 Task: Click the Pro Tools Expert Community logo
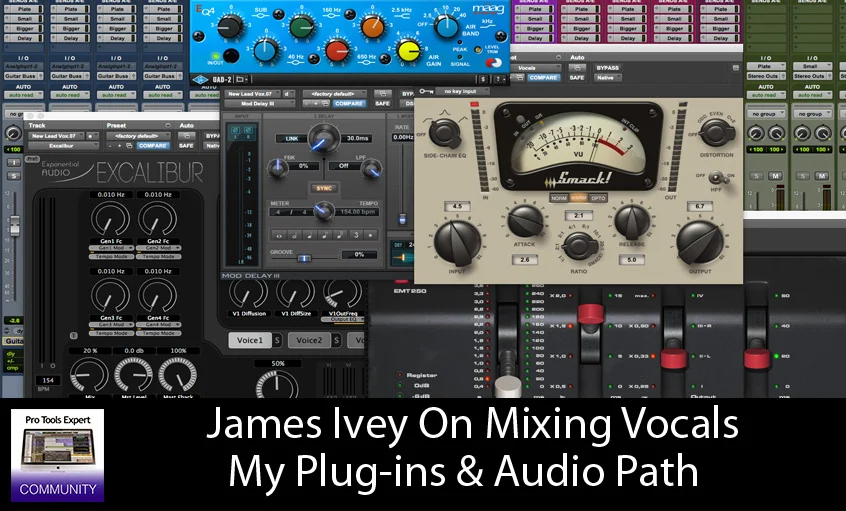pos(57,455)
